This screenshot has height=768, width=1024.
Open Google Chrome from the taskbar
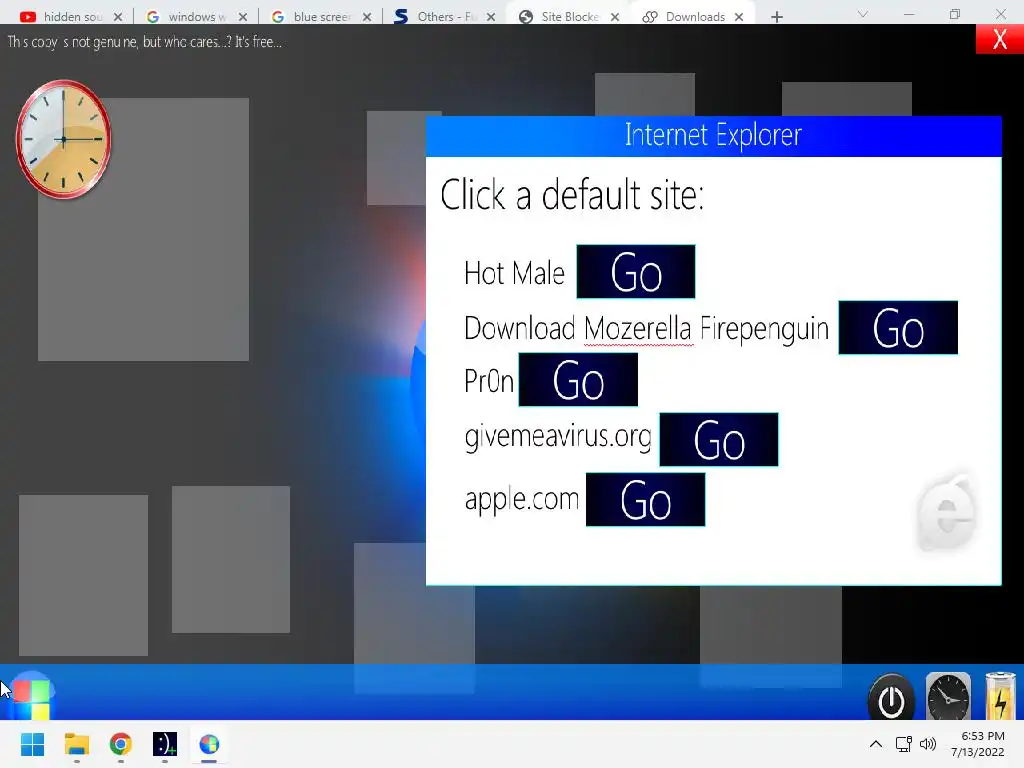click(121, 744)
